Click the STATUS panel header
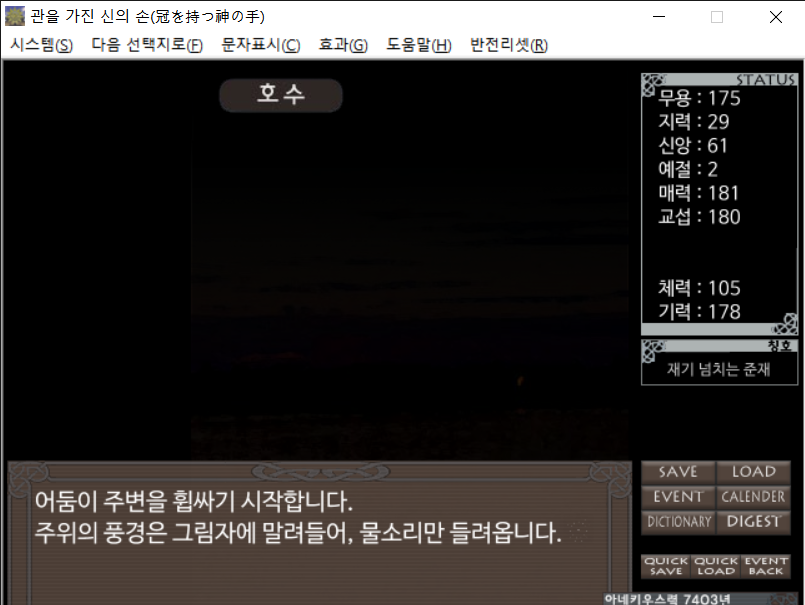 coord(719,80)
